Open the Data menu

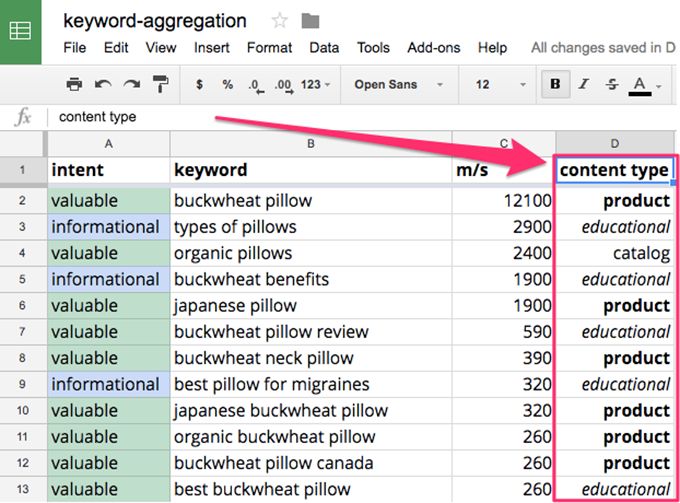(324, 47)
